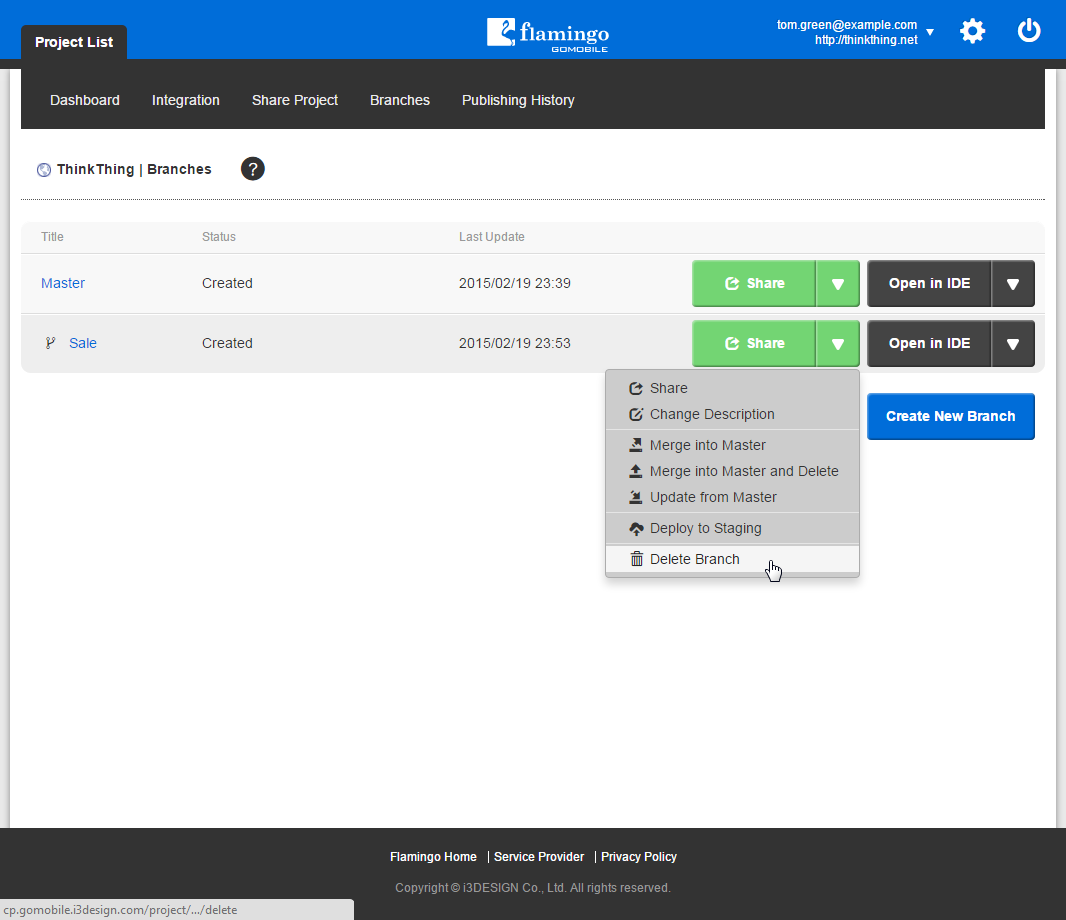Click the Privacy Policy footer link

click(x=638, y=857)
